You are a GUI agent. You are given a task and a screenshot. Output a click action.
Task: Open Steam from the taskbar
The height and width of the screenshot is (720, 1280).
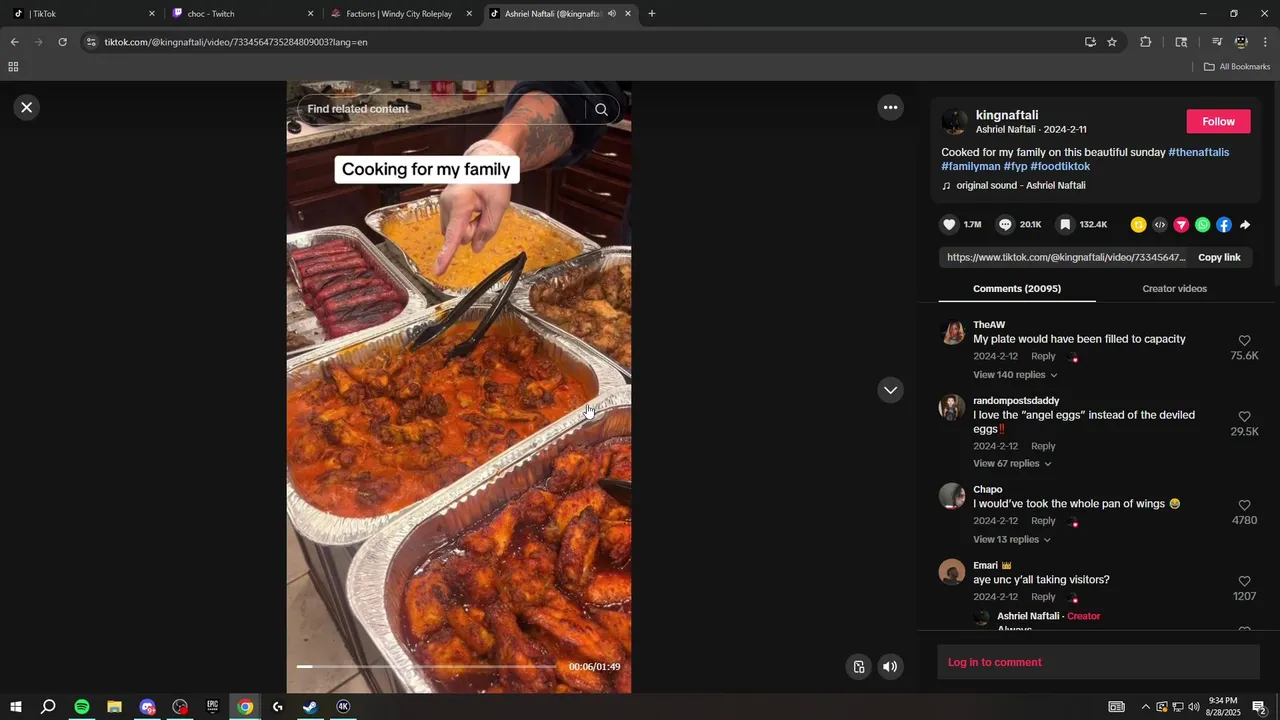click(x=310, y=707)
